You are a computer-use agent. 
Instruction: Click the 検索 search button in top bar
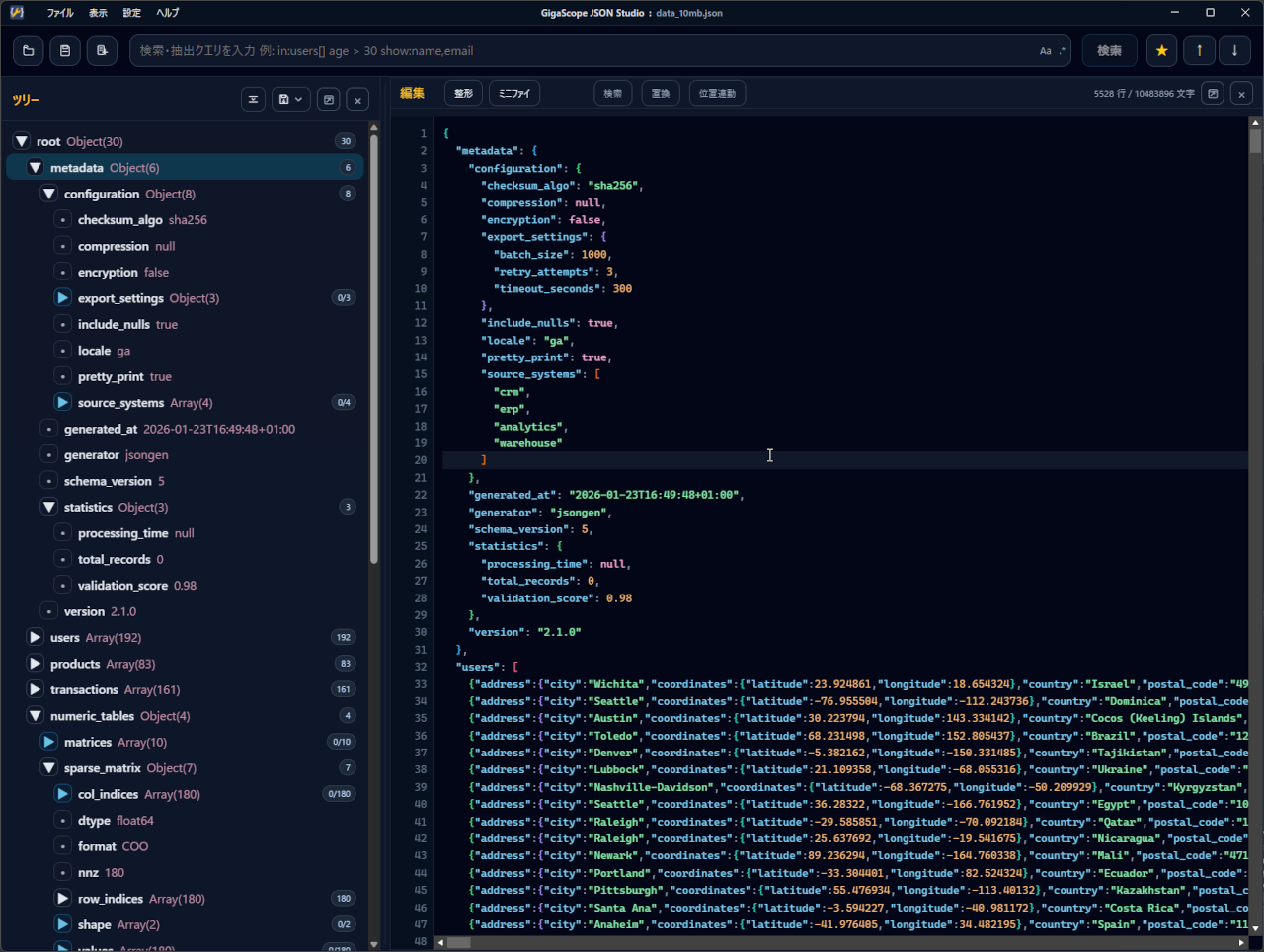pos(1109,50)
